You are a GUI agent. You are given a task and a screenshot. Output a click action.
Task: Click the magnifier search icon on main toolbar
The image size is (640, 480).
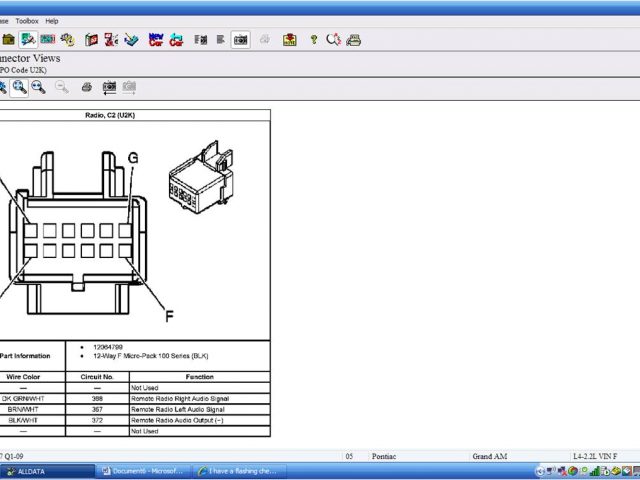(333, 40)
